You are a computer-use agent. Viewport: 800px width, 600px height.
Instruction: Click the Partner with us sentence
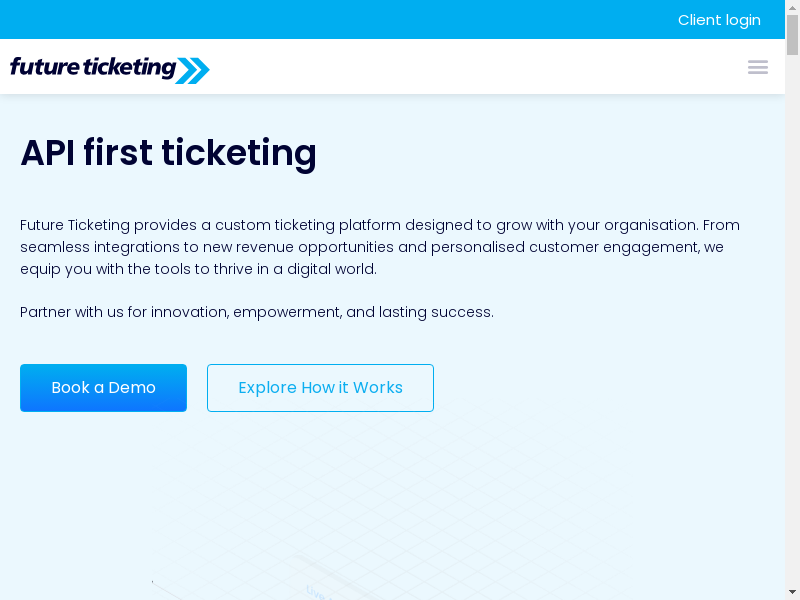click(x=257, y=312)
